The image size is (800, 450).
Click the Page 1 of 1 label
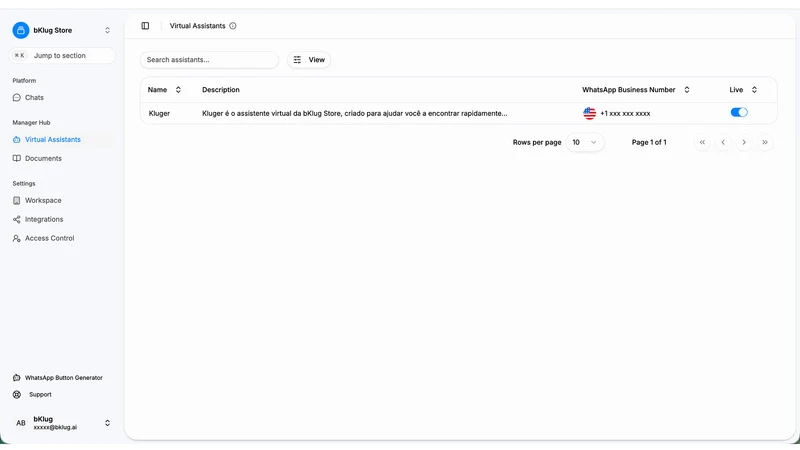pos(649,142)
